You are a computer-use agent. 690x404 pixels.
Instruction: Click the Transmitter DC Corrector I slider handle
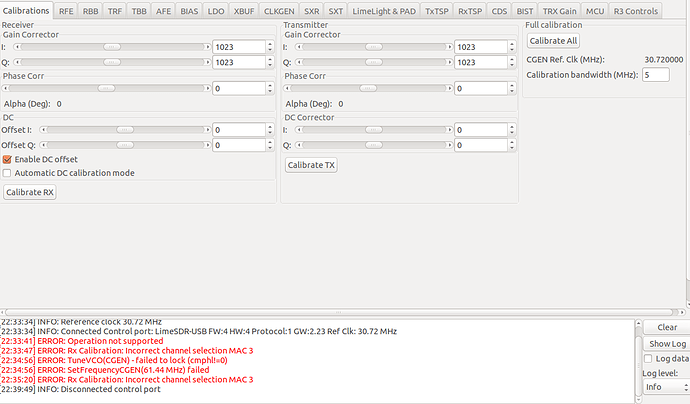(374, 129)
